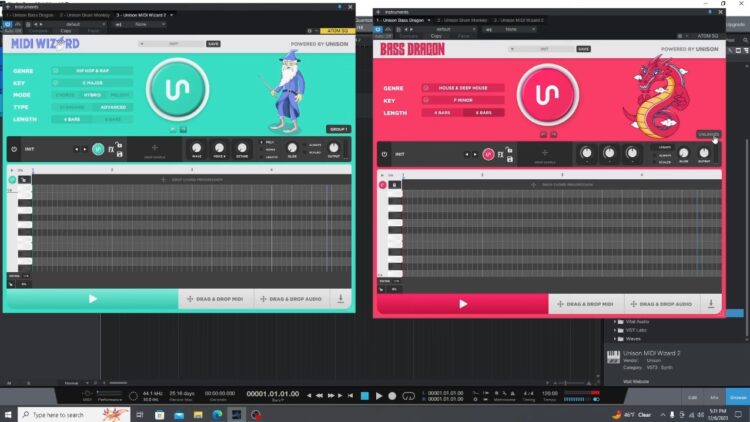Click the SAVE button in Bass Dragon

pyautogui.click(x=584, y=49)
